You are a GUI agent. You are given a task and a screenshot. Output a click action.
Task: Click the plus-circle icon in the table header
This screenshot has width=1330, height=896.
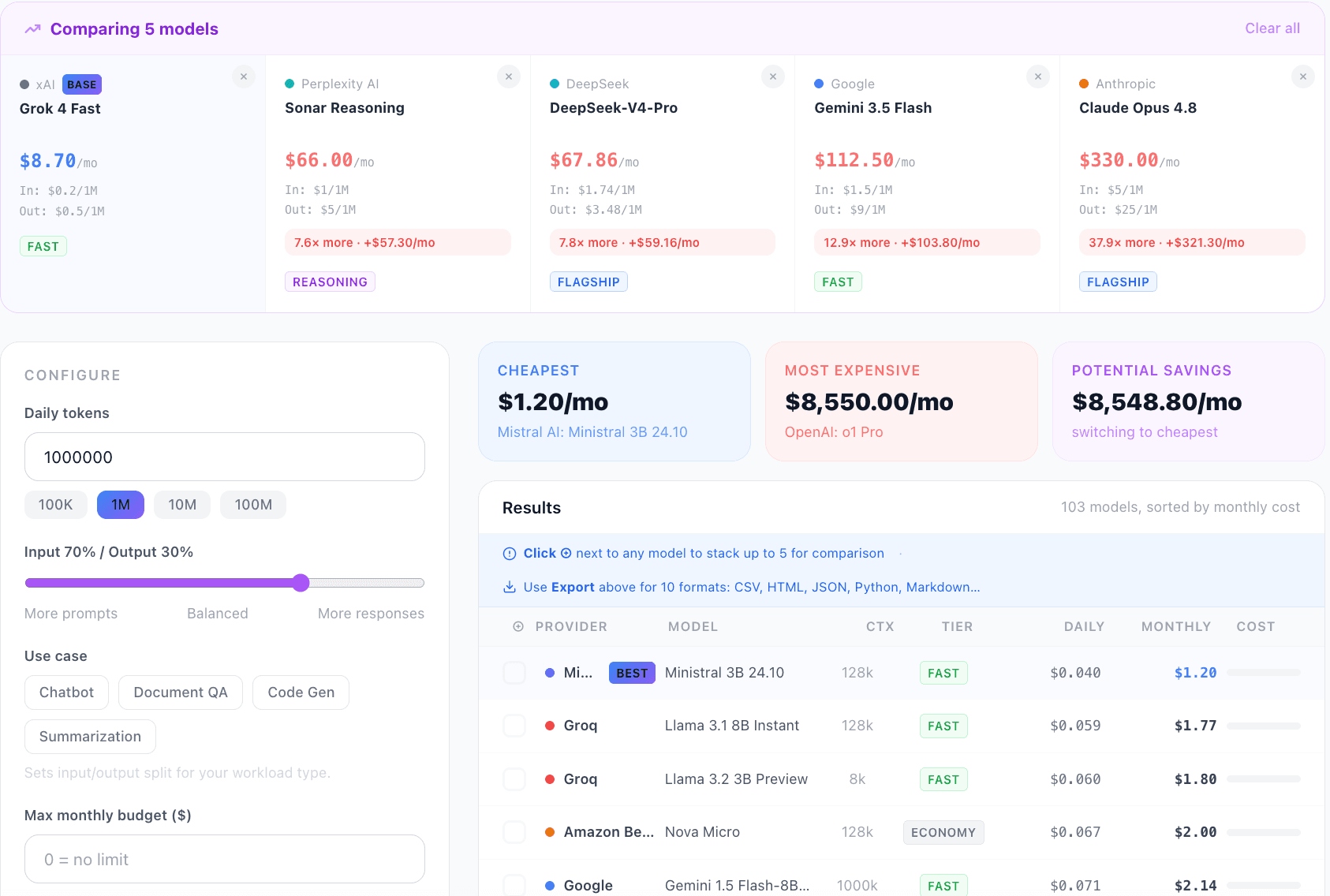point(518,626)
